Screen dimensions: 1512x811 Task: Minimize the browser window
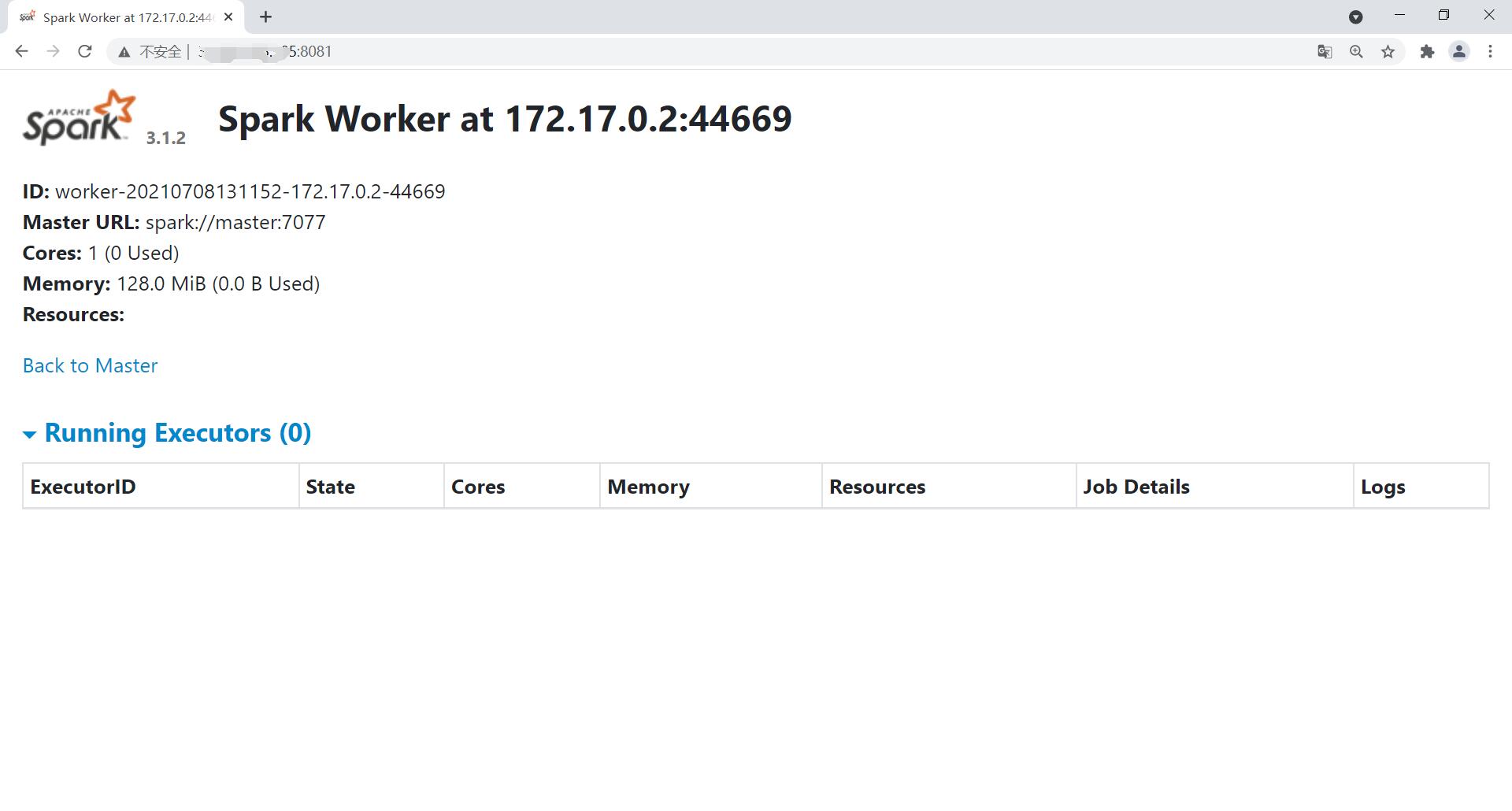point(1399,16)
